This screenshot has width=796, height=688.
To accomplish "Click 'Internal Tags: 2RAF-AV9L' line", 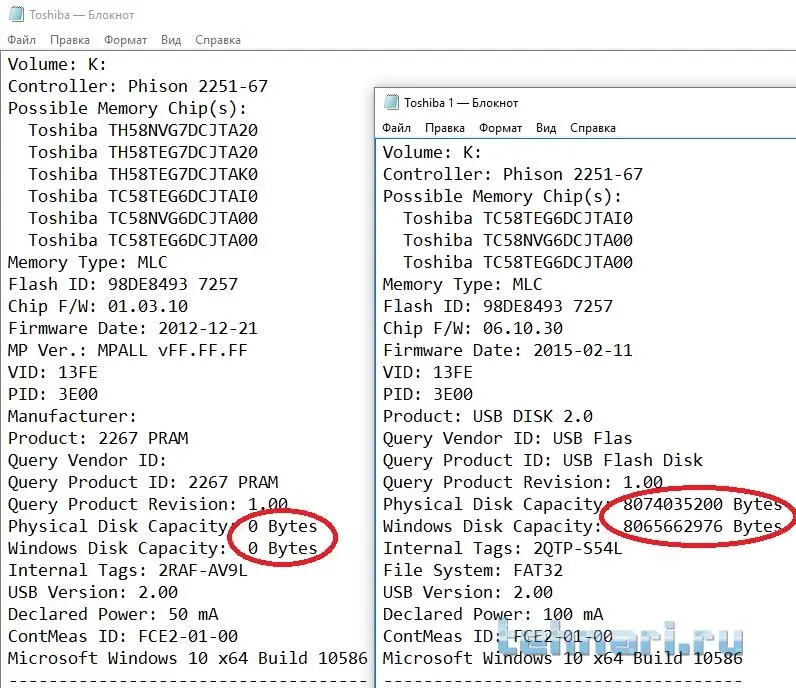I will 128,571.
